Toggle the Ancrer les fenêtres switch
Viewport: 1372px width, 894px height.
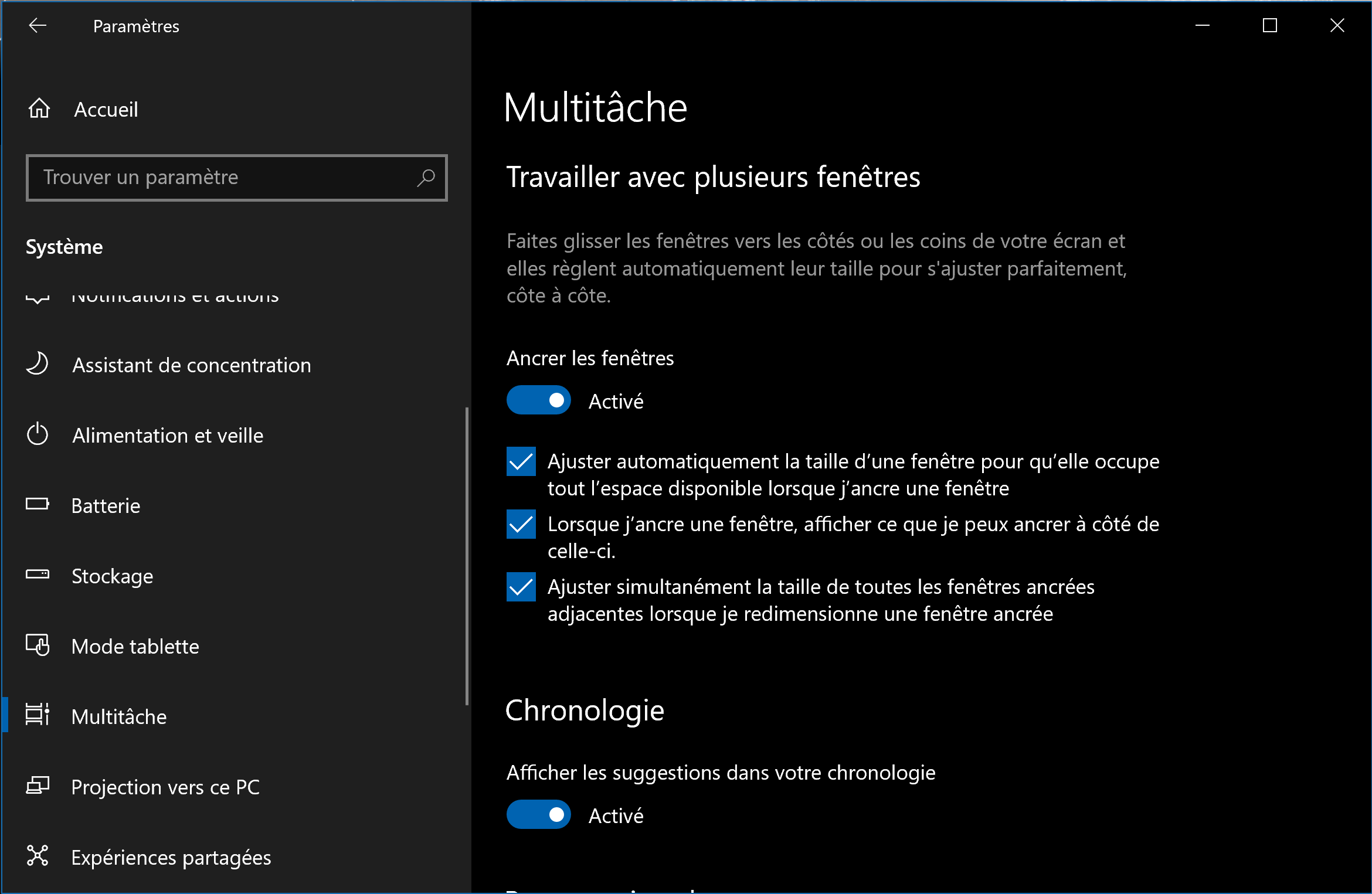(538, 400)
